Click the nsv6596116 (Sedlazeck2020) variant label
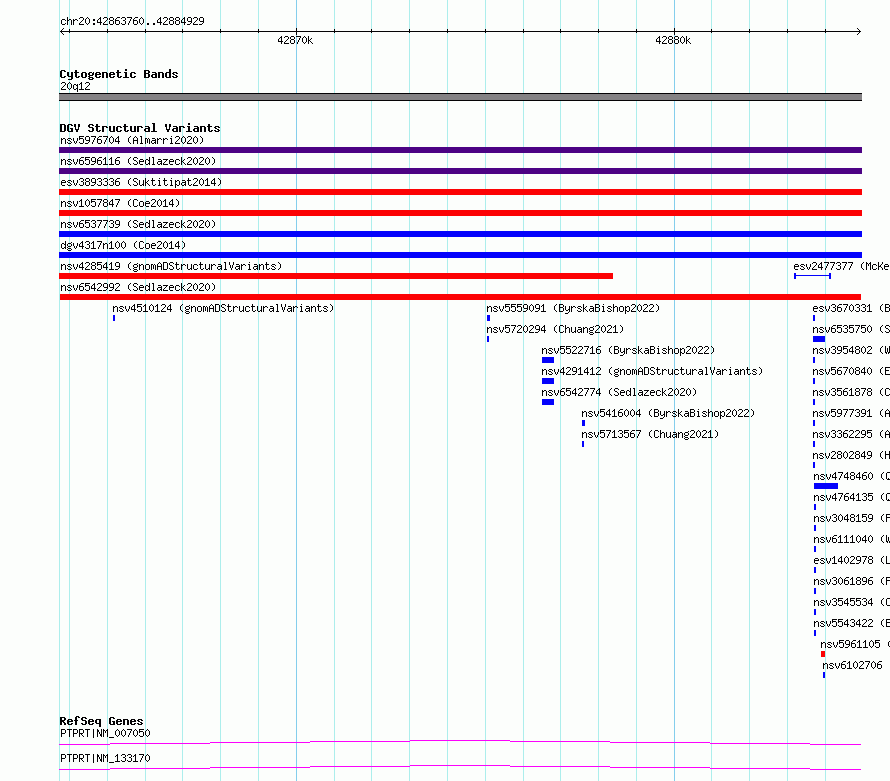 point(138,161)
